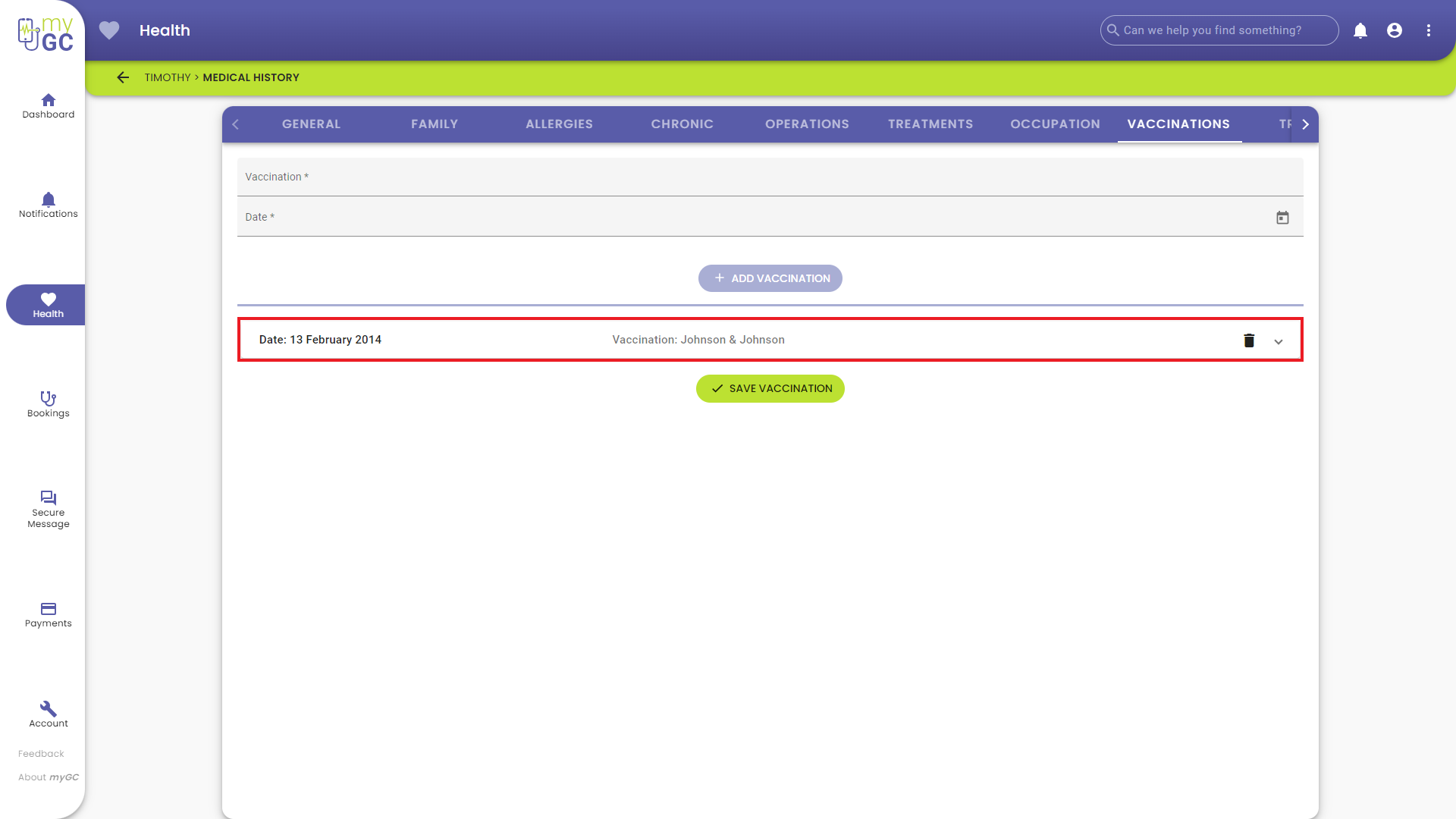Open the three-dot more options menu
Image resolution: width=1456 pixels, height=819 pixels.
click(x=1429, y=30)
